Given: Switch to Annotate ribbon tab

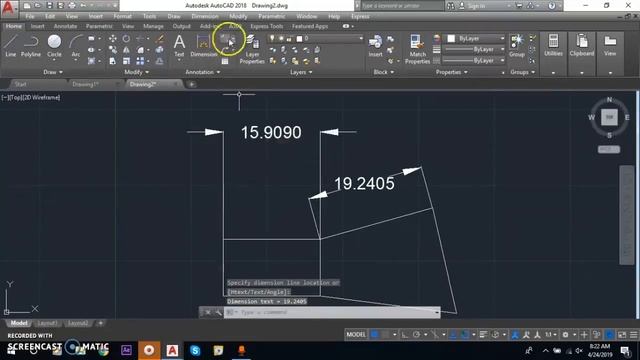Looking at the screenshot, I should 65,26.
